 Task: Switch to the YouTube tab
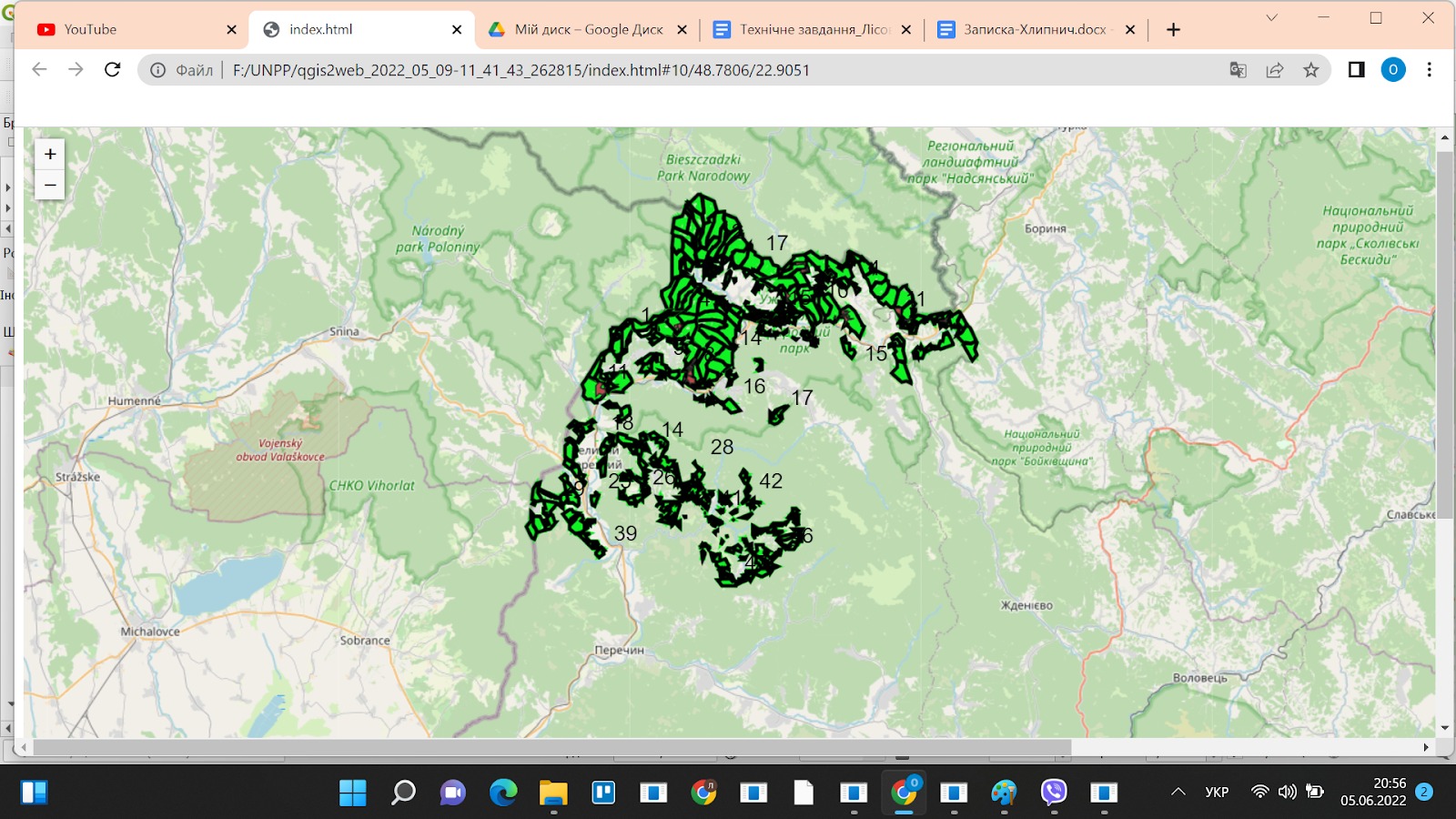[x=136, y=29]
